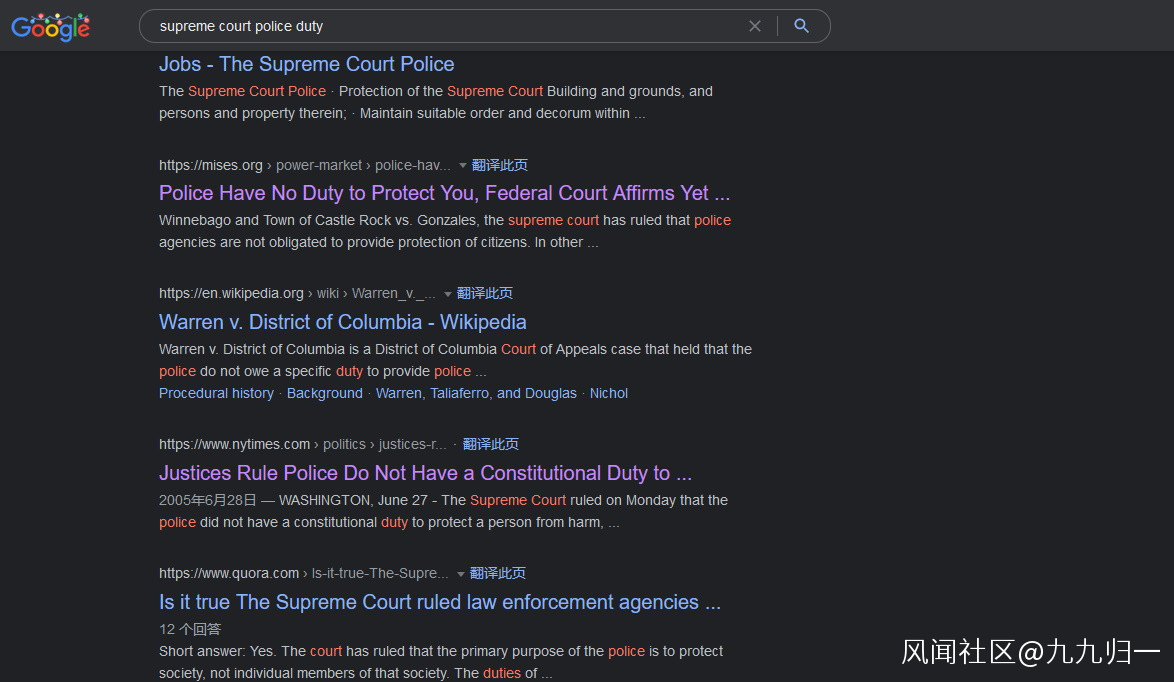Click 翻译此页 for the nytimes.com result
The image size is (1174, 682).
490,445
